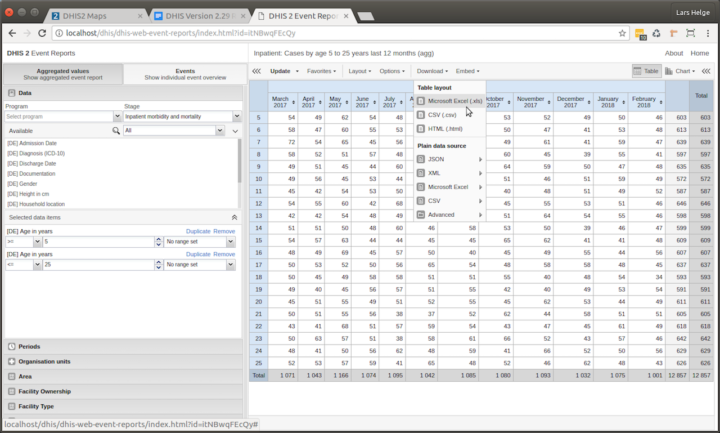The height and width of the screenshot is (433, 720).
Task: Click the Advanced menu entry icon
Action: point(421,214)
